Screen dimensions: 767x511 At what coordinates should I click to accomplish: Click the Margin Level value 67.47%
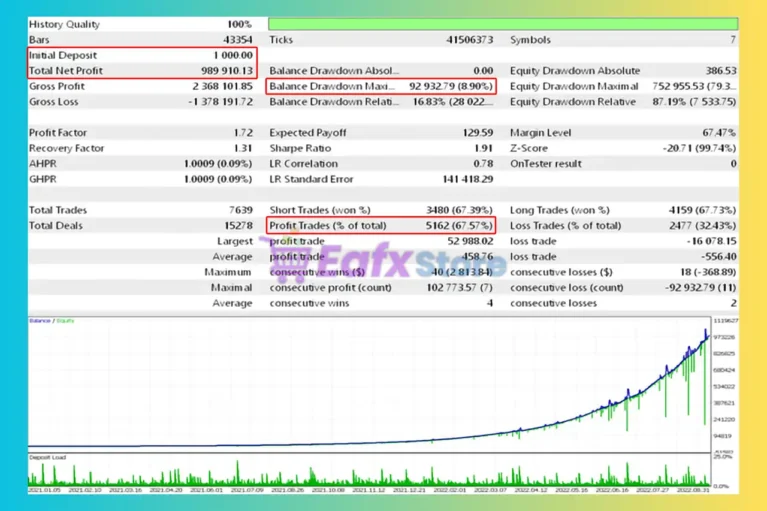[x=719, y=133]
